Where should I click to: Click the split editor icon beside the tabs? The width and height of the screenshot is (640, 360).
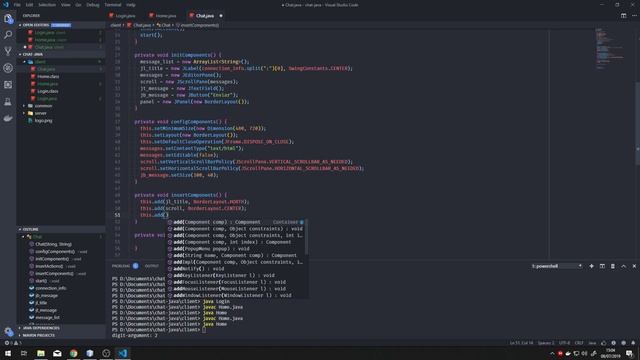click(623, 16)
